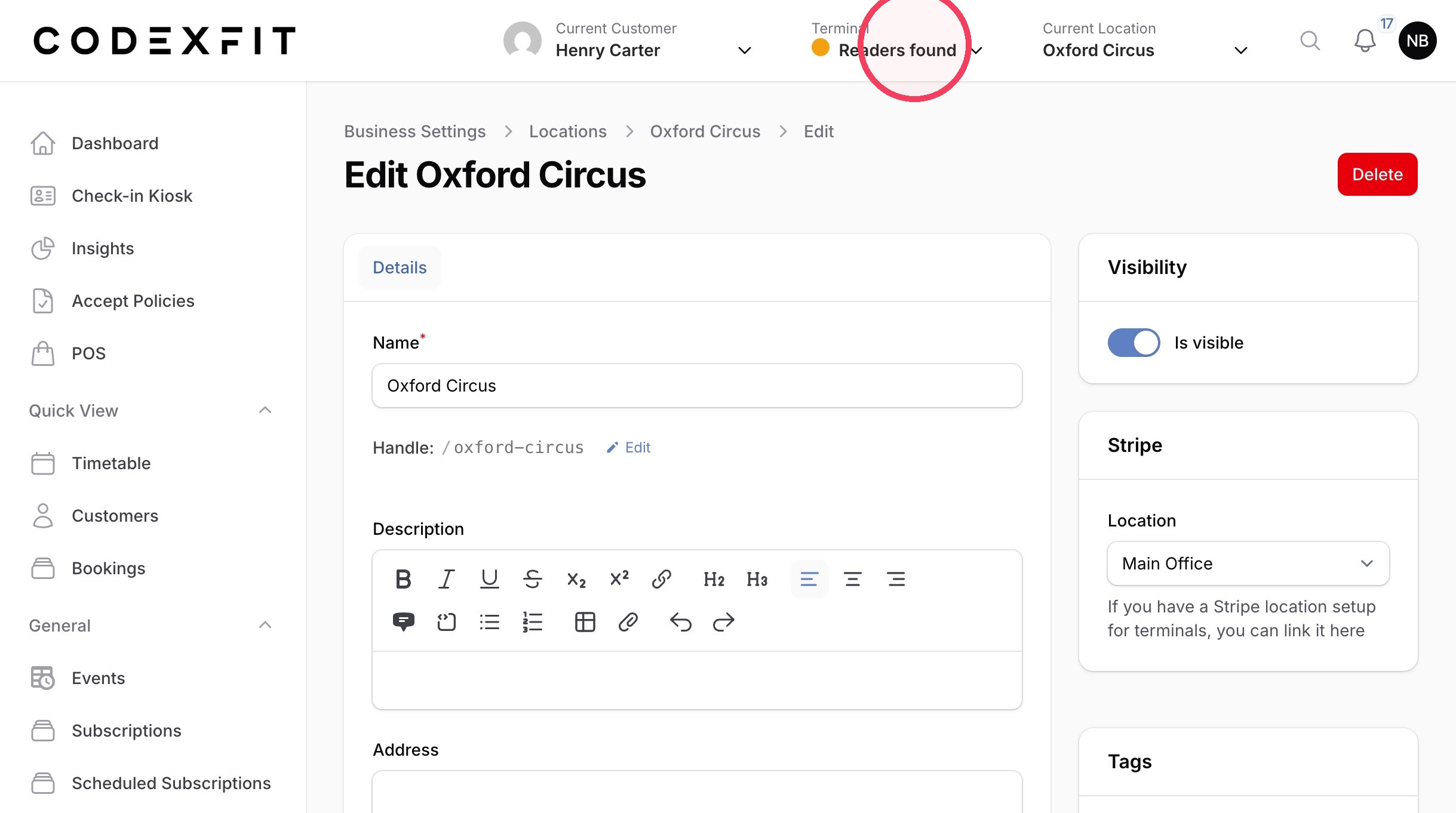Image resolution: width=1456 pixels, height=813 pixels.
Task: Undo last edit in description editor
Action: coord(680,622)
